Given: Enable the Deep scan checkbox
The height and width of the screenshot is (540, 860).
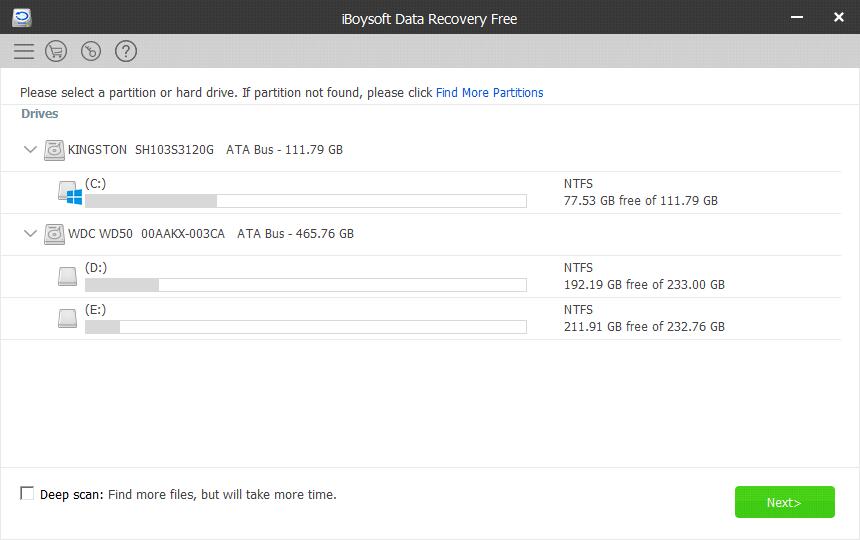Looking at the screenshot, I should tap(27, 494).
